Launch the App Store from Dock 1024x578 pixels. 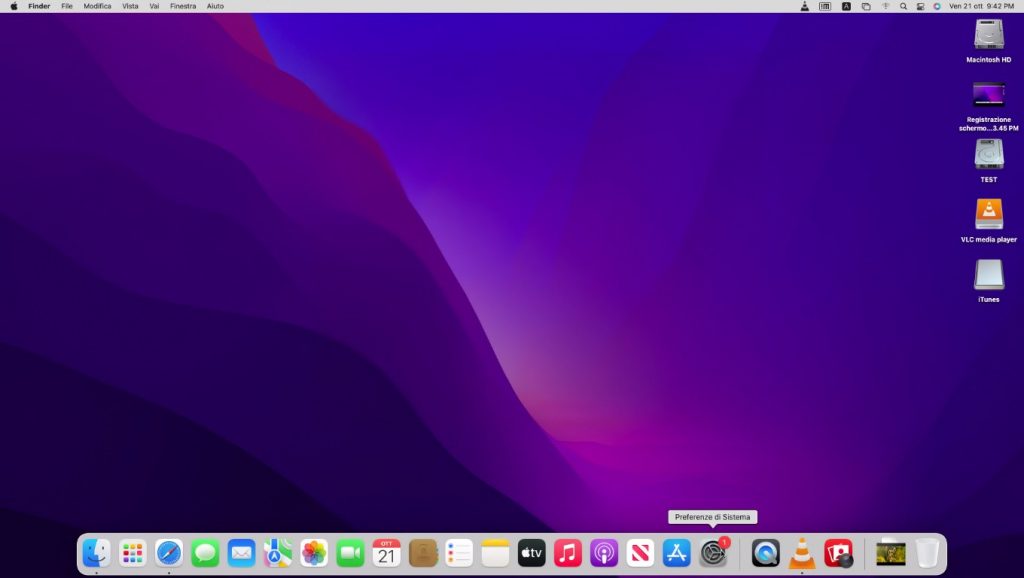(x=677, y=552)
